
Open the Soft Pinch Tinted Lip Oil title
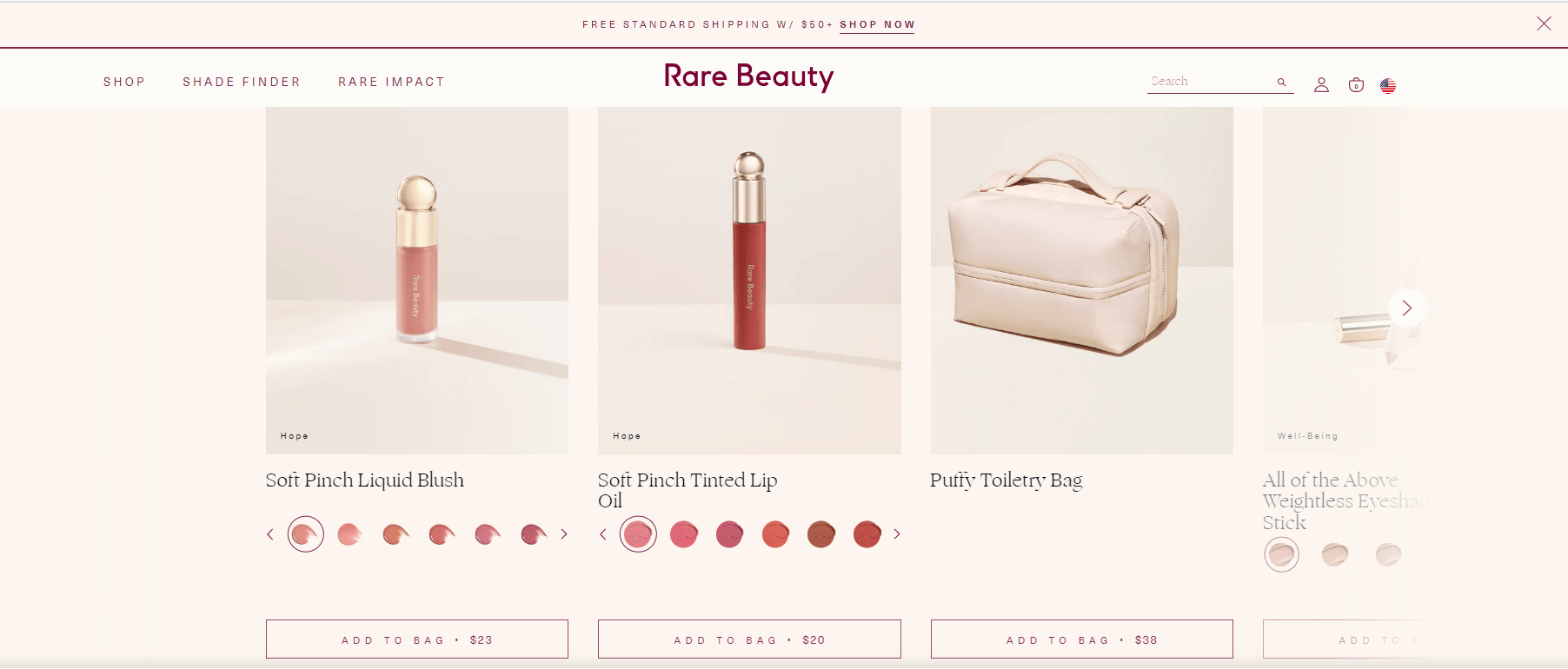tap(688, 491)
